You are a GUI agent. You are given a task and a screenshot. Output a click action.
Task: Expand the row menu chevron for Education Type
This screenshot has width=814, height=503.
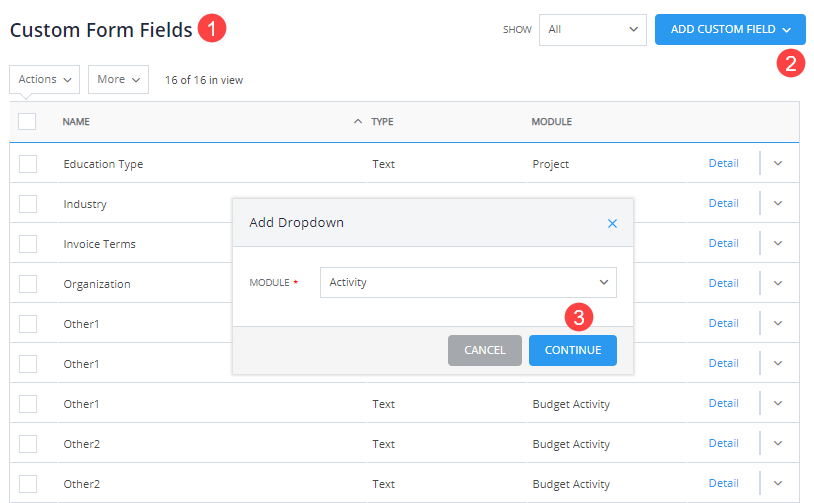click(x=778, y=163)
